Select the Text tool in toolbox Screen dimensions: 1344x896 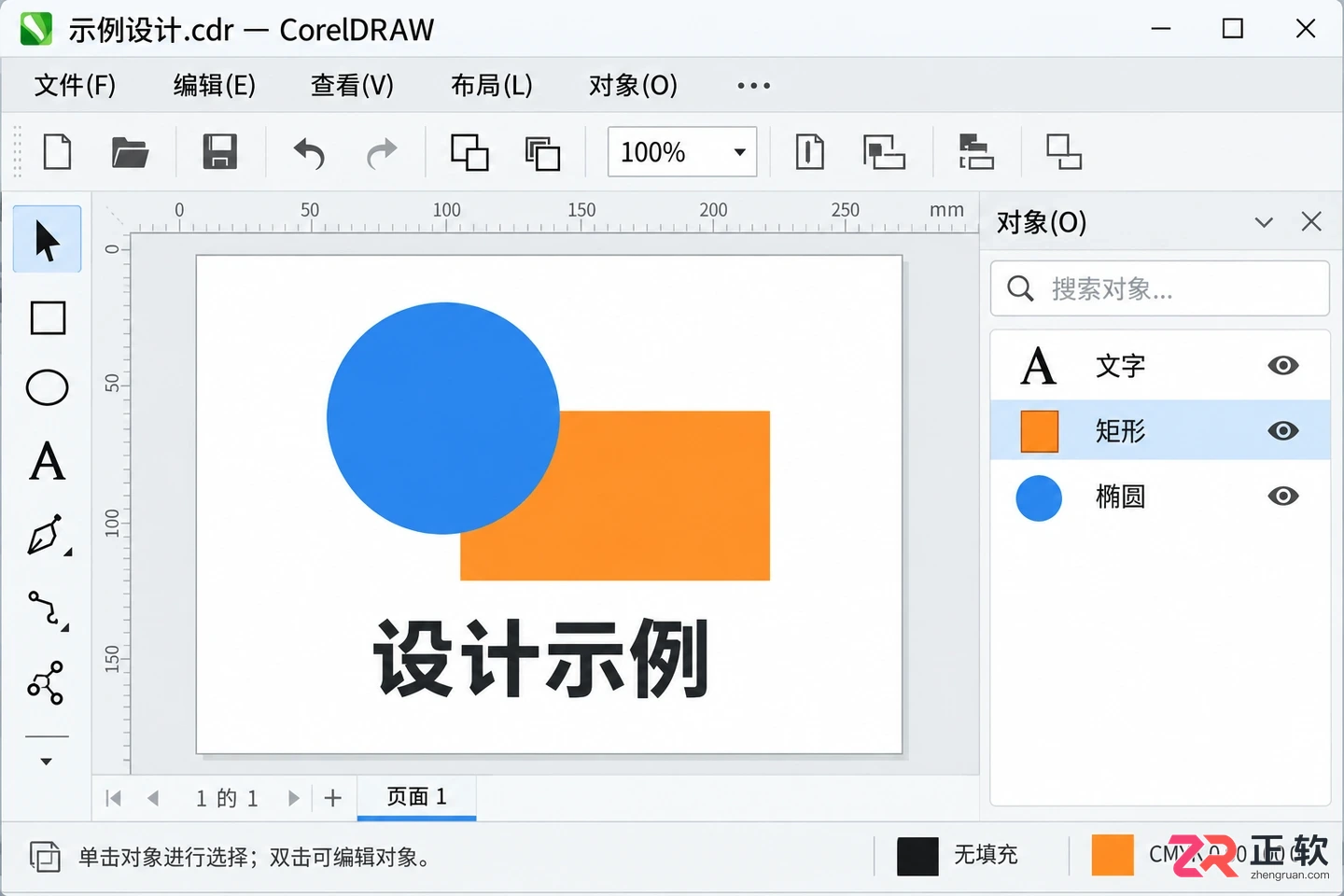pos(48,461)
